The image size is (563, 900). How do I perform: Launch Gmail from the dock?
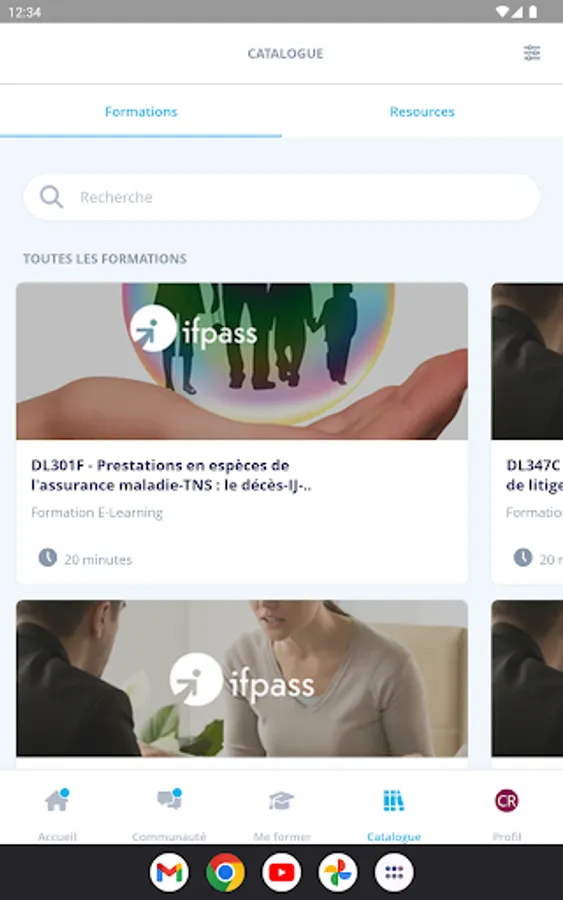pos(169,872)
